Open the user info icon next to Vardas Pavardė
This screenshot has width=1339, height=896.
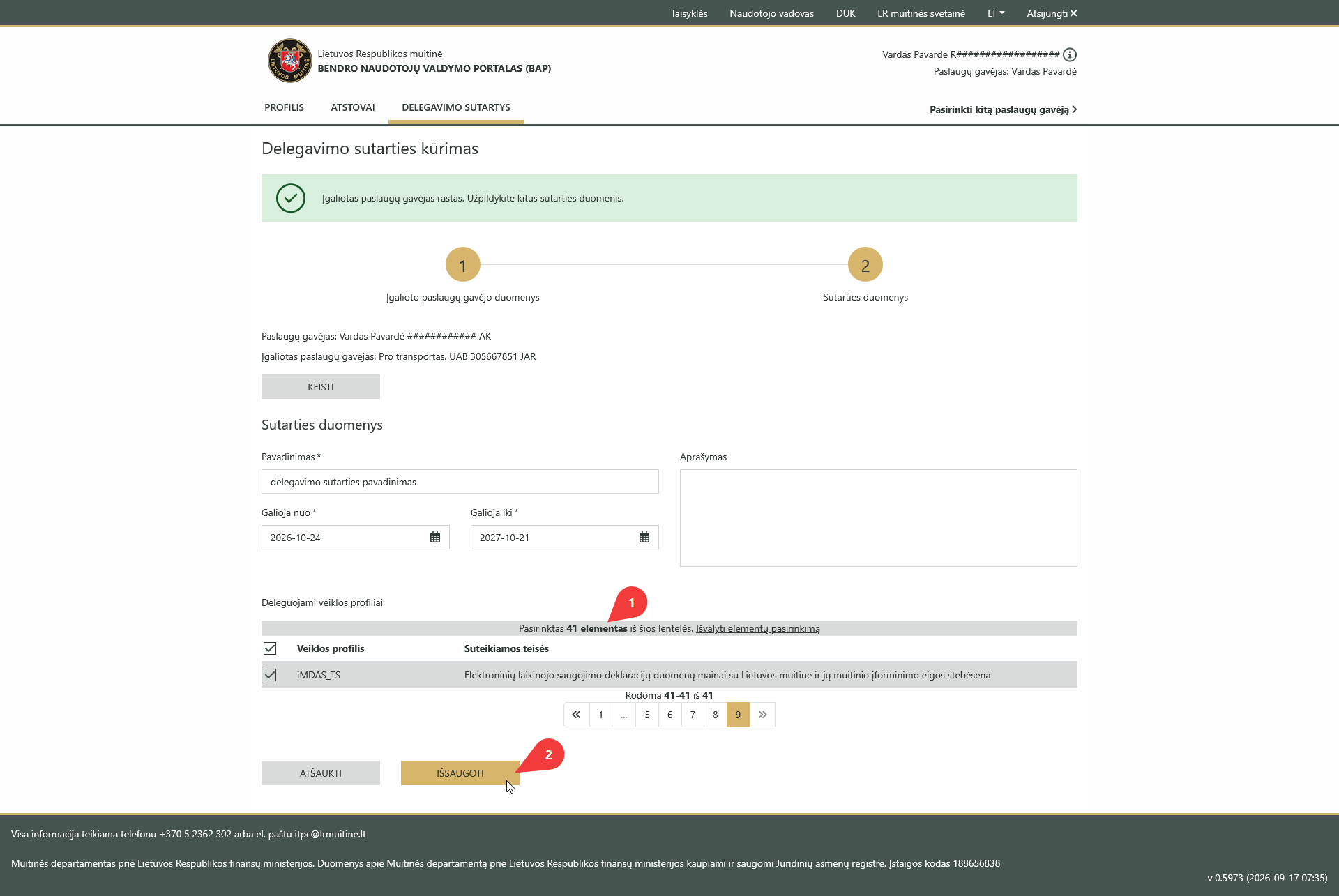click(x=1070, y=54)
